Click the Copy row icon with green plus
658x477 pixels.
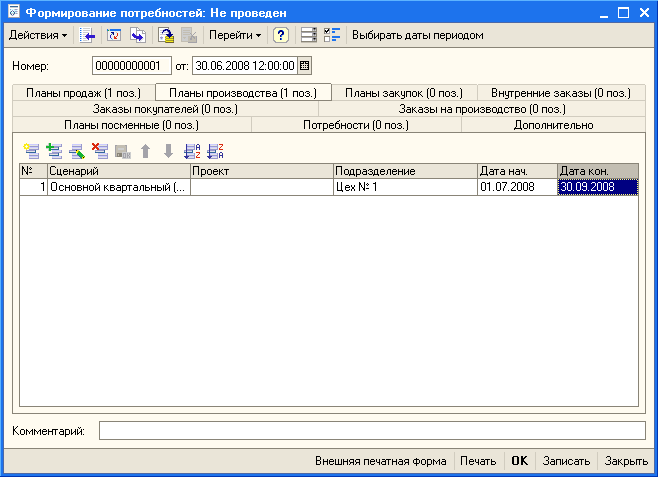pos(54,151)
